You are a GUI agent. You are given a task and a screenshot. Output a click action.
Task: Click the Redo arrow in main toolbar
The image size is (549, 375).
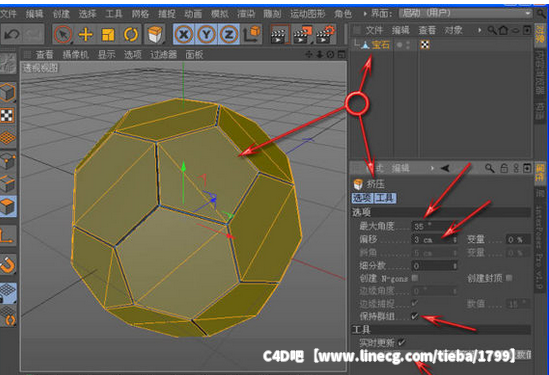point(33,34)
